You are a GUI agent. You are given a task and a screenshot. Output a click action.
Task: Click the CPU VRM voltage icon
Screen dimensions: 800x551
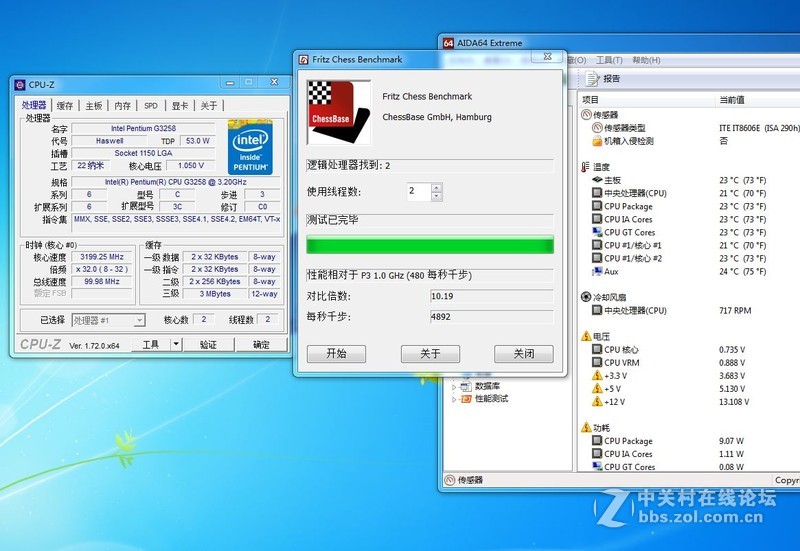[597, 362]
